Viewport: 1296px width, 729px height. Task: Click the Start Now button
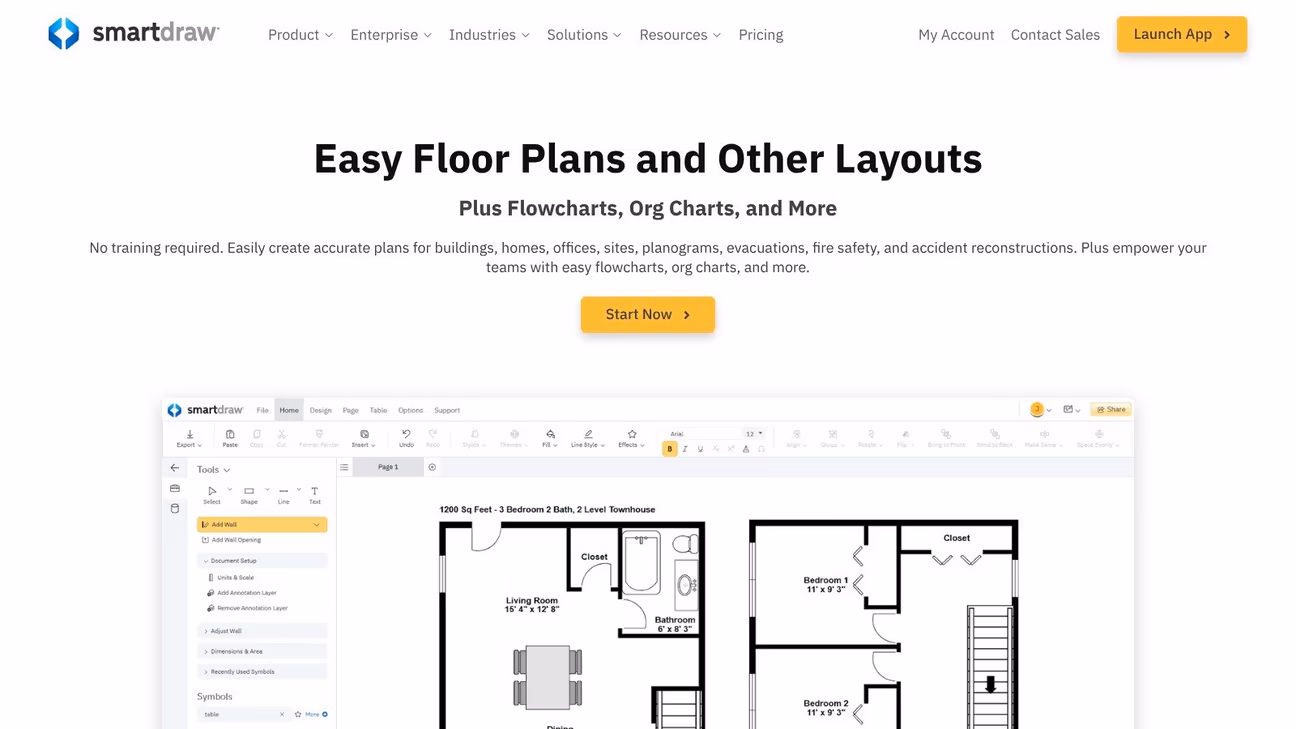click(648, 314)
